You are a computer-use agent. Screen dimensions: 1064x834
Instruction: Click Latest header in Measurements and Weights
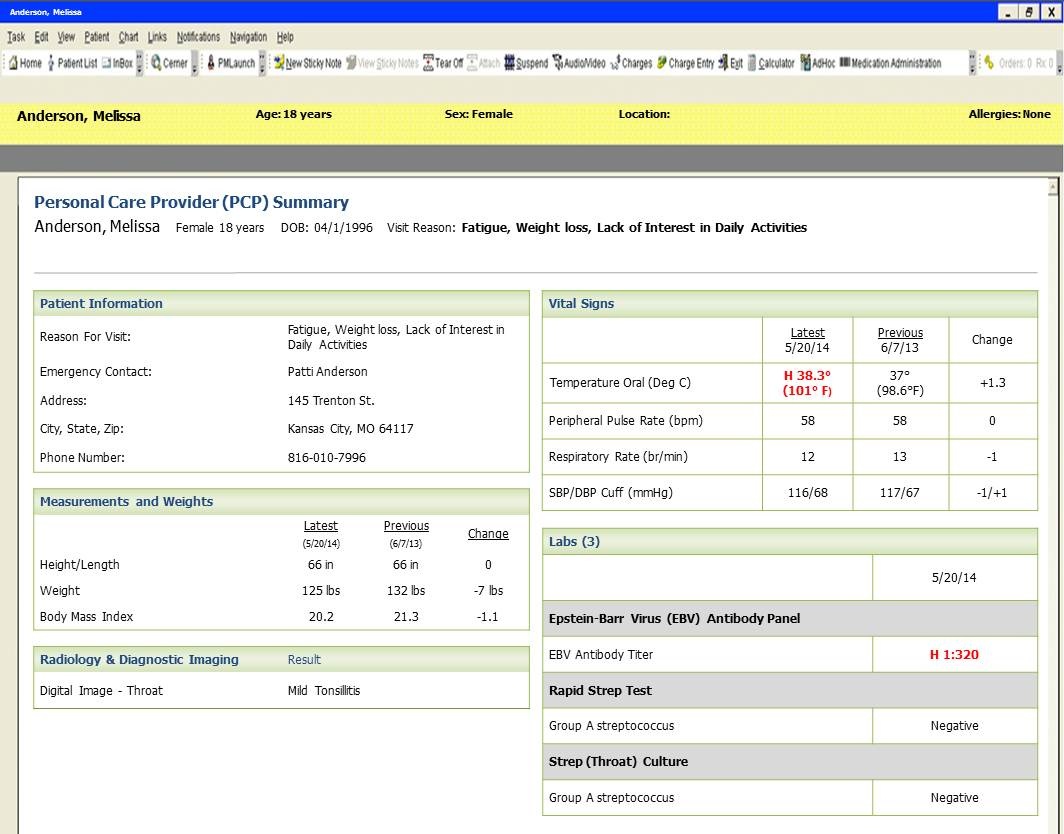point(320,526)
